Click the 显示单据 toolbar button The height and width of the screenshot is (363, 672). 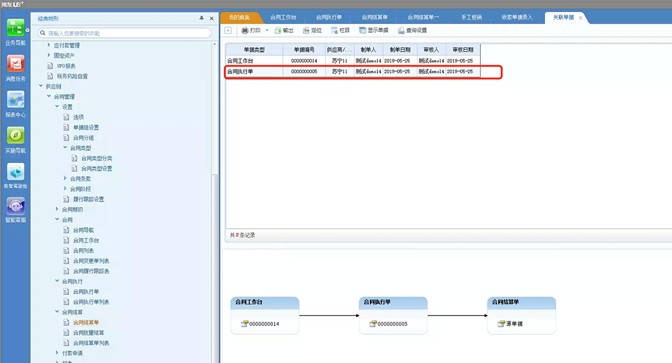[x=374, y=30]
